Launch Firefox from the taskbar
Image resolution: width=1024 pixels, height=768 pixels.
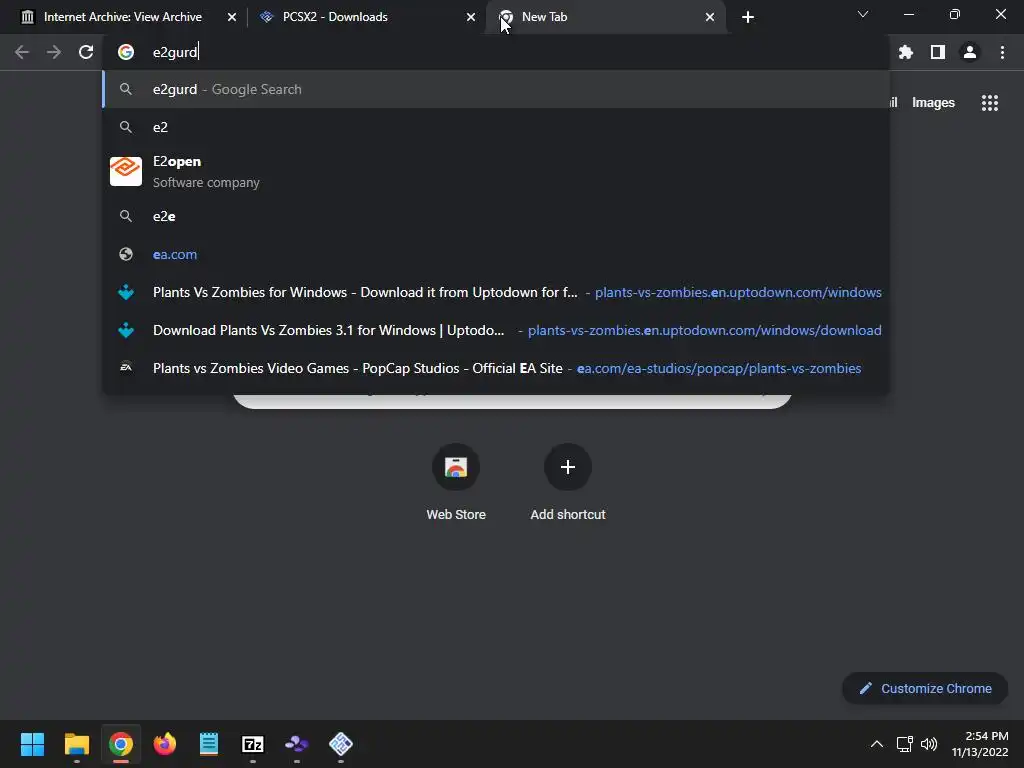pos(165,744)
